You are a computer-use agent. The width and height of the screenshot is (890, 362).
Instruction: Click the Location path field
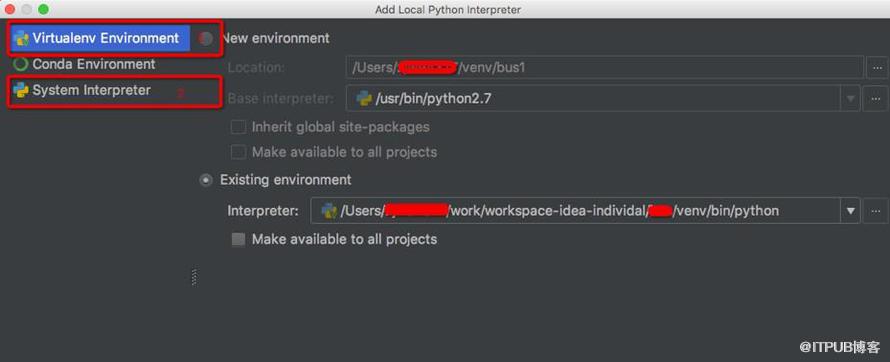[x=605, y=68]
